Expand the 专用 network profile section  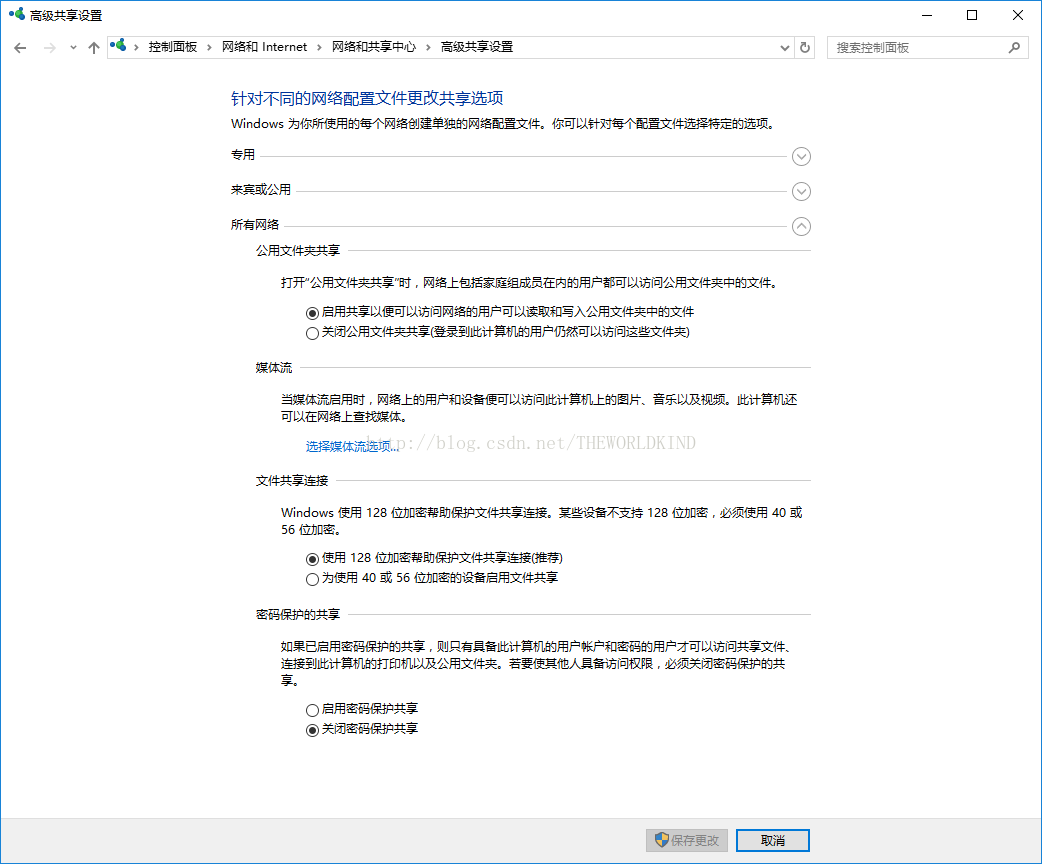tap(801, 156)
